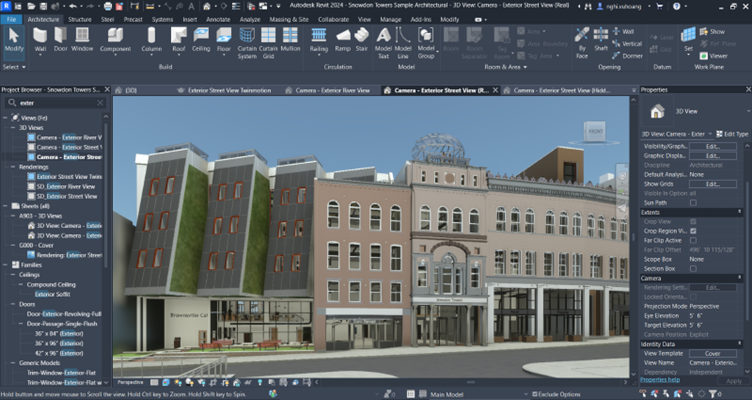Screen dimensions: 752x400
Task: Collapse the Renderings tree node
Action: tap(13, 167)
